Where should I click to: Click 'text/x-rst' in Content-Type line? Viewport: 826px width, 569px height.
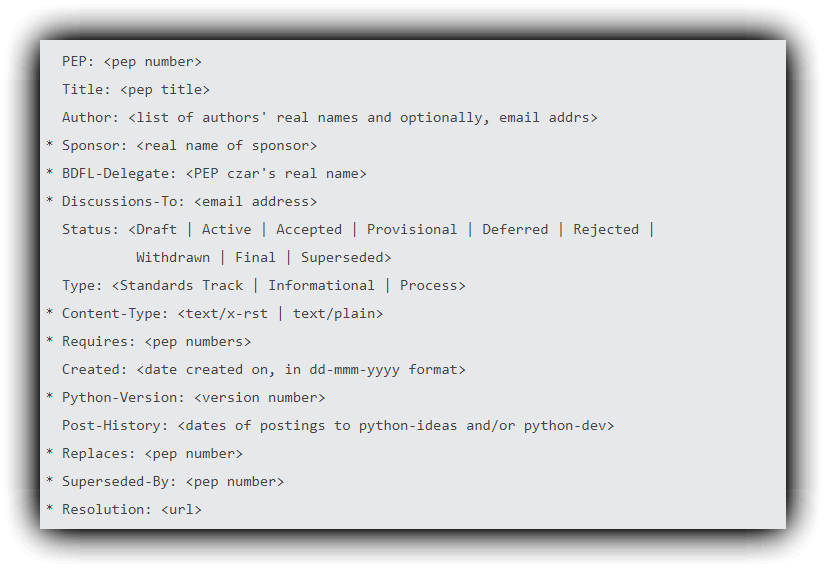click(x=227, y=313)
